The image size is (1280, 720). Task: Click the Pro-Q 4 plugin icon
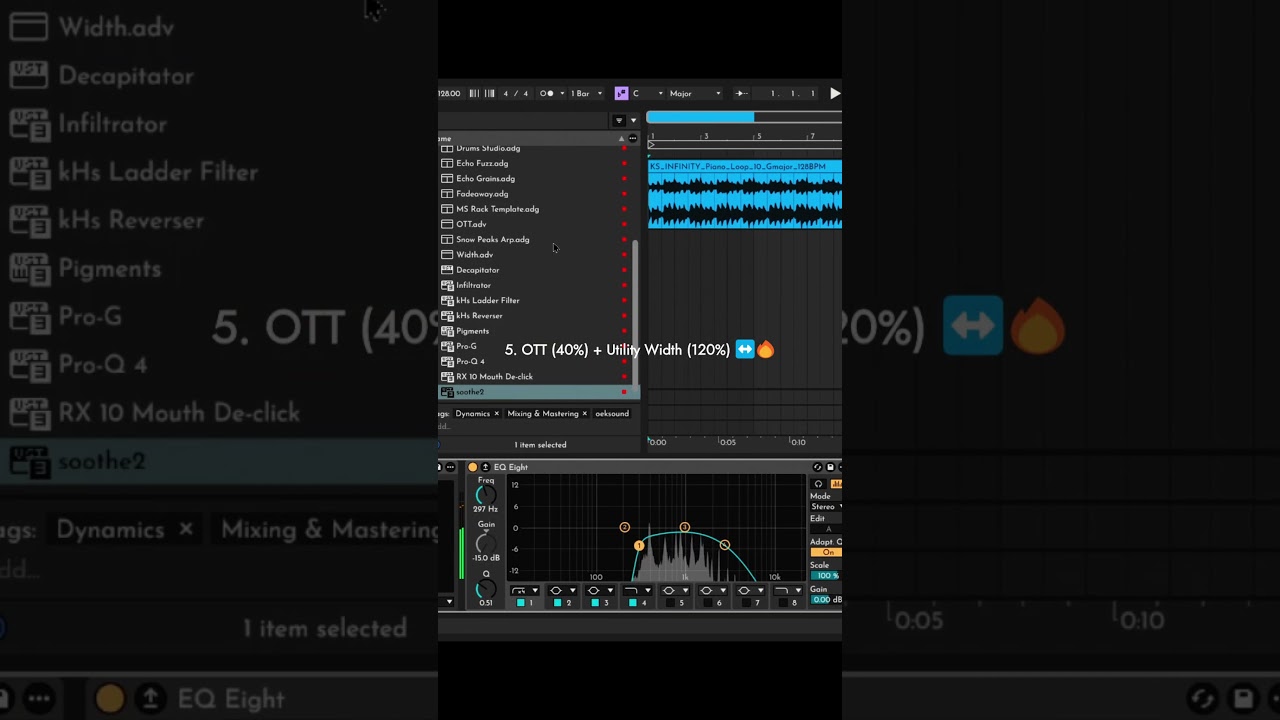pyautogui.click(x=447, y=361)
